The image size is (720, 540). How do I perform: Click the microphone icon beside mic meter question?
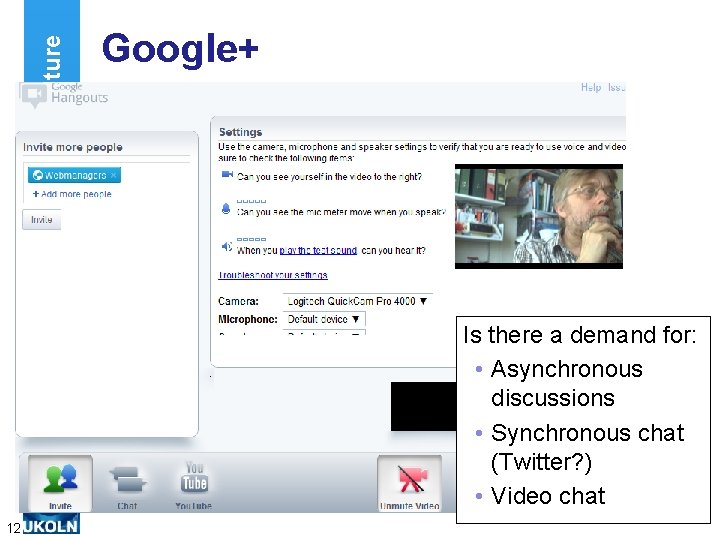pos(226,209)
